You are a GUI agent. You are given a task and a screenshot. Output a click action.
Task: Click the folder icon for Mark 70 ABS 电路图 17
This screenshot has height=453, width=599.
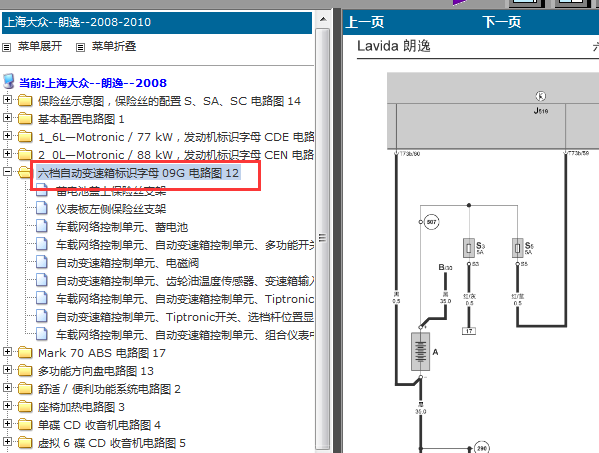25,352
